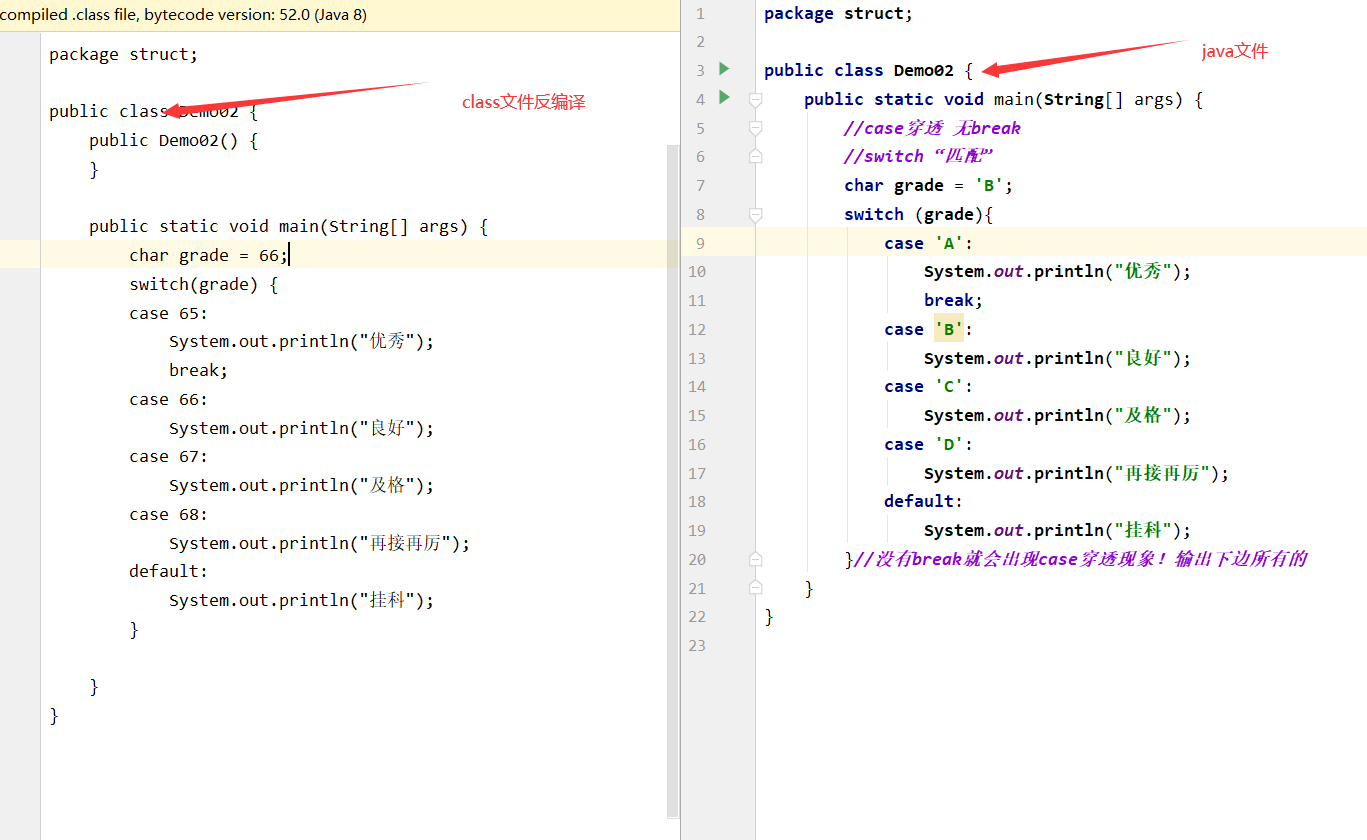Click 'switch (grade){' in the java source

click(918, 214)
